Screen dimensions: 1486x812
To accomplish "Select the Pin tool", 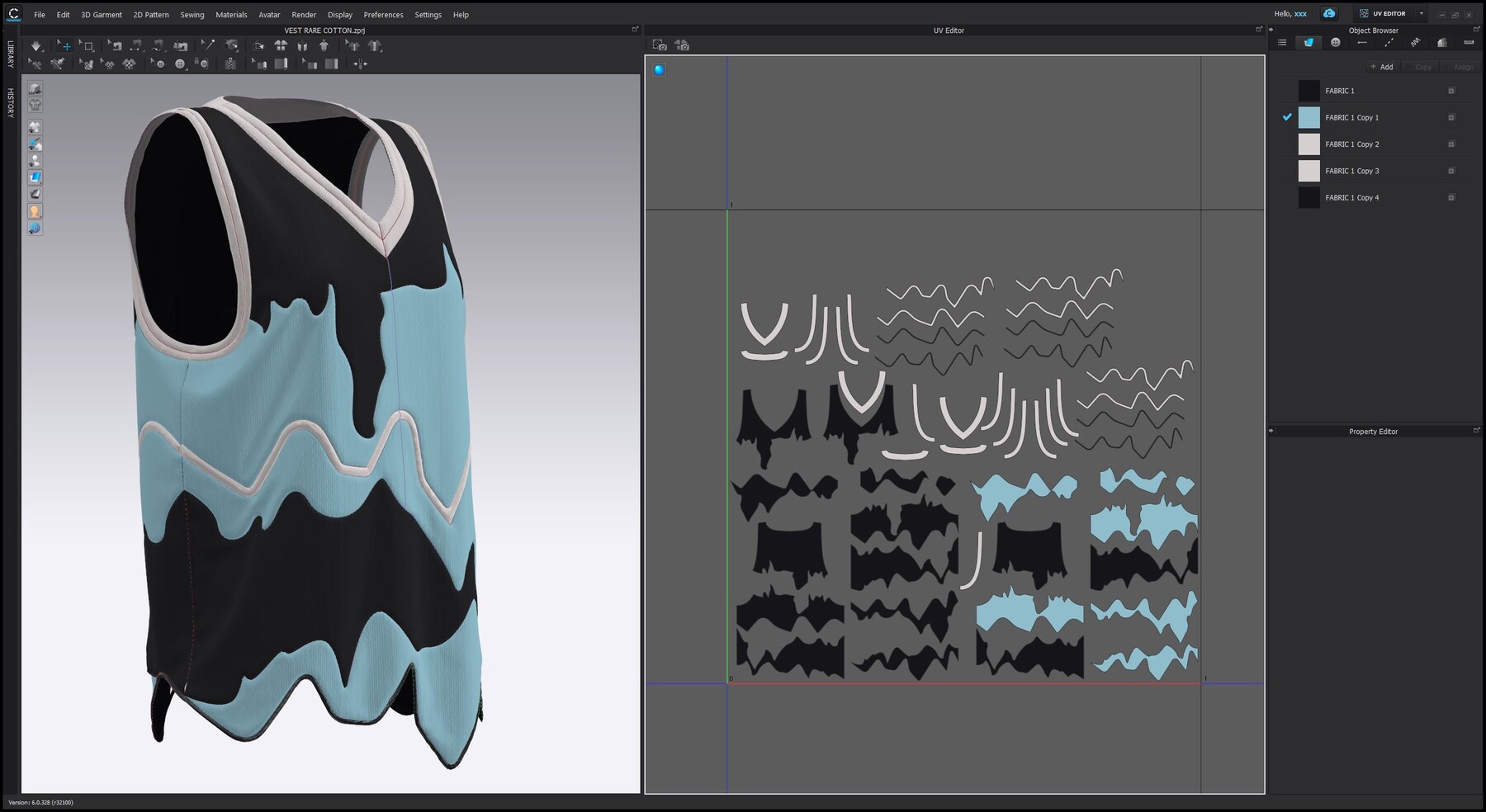I will click(208, 45).
